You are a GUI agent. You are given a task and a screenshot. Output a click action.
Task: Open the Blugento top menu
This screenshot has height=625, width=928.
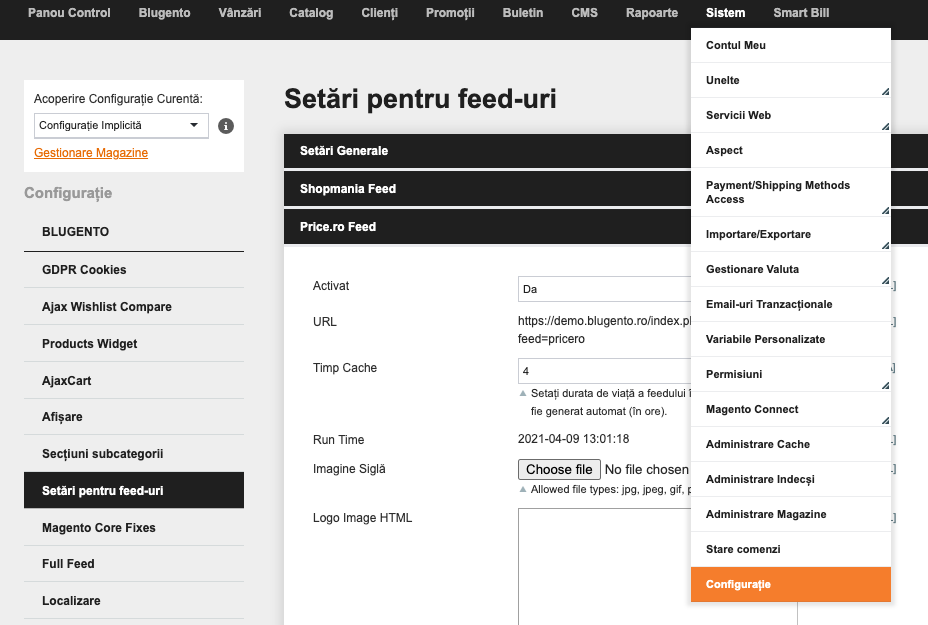tap(165, 13)
